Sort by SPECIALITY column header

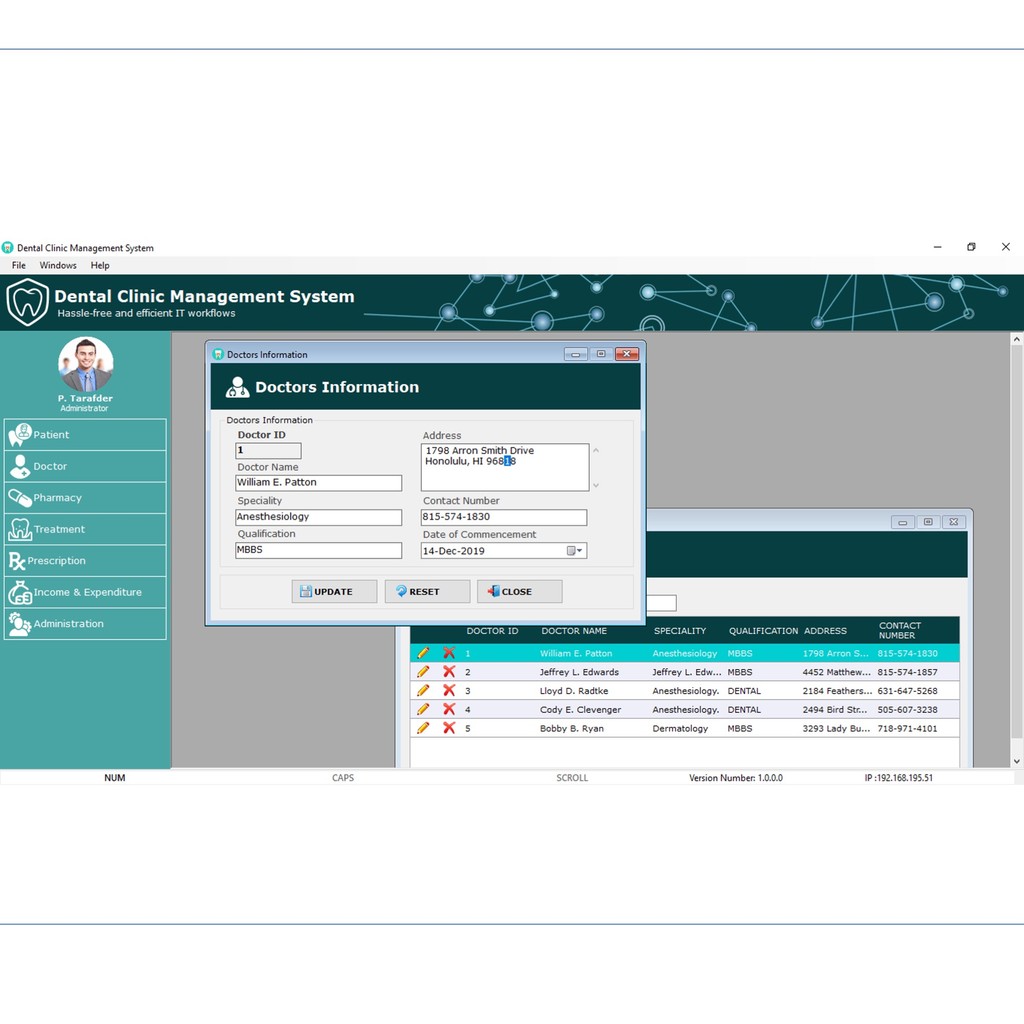coord(680,631)
